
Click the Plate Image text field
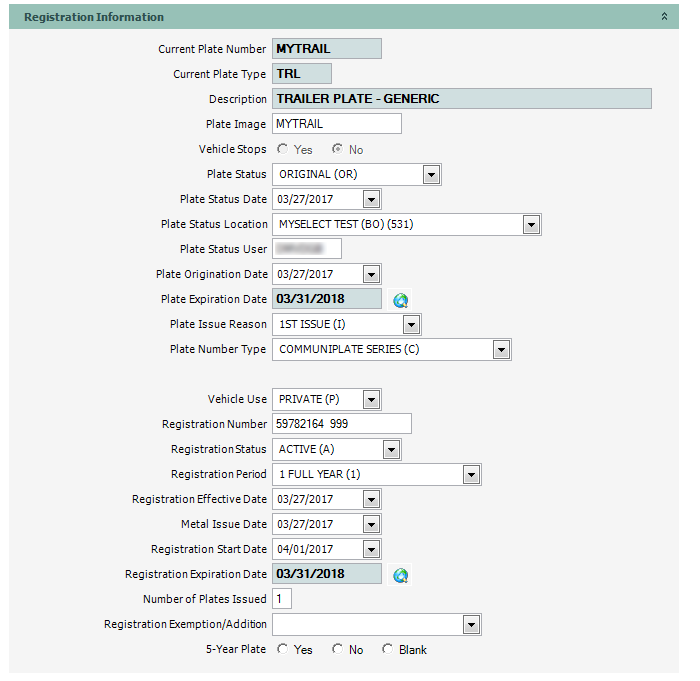(x=336, y=124)
